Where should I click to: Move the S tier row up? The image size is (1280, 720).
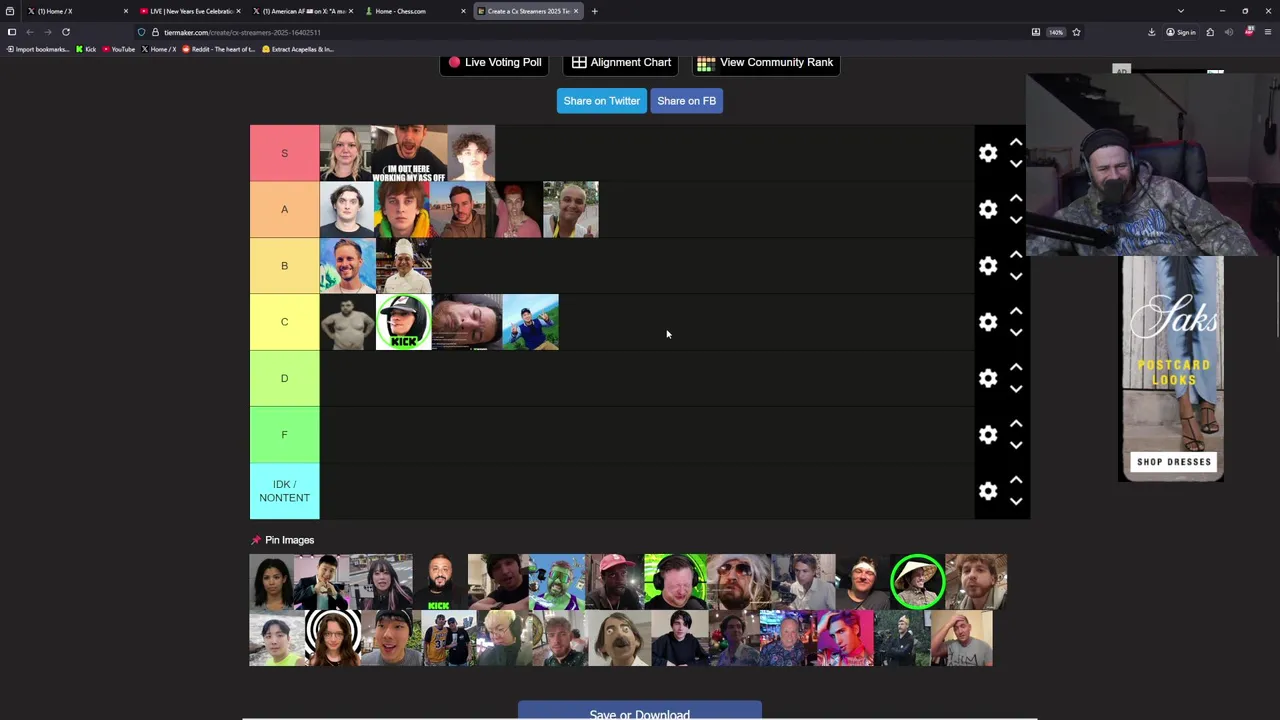(x=1016, y=142)
